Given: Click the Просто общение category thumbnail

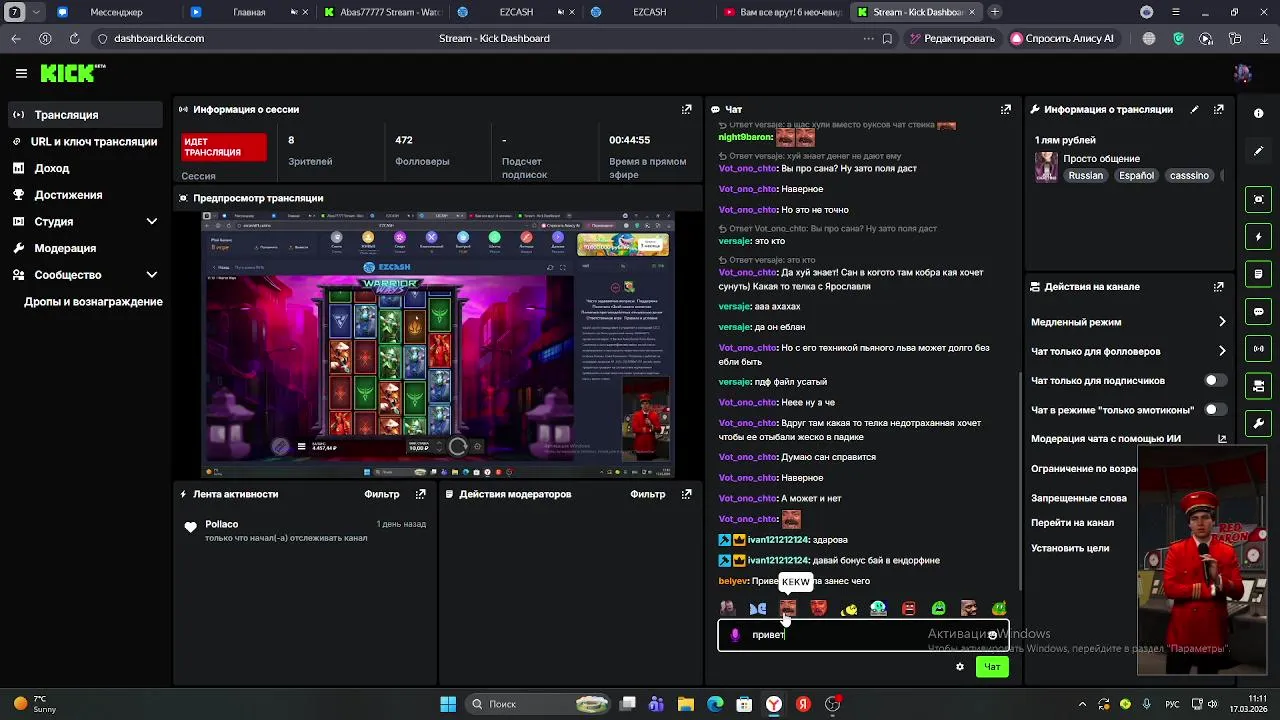Looking at the screenshot, I should click(1046, 167).
